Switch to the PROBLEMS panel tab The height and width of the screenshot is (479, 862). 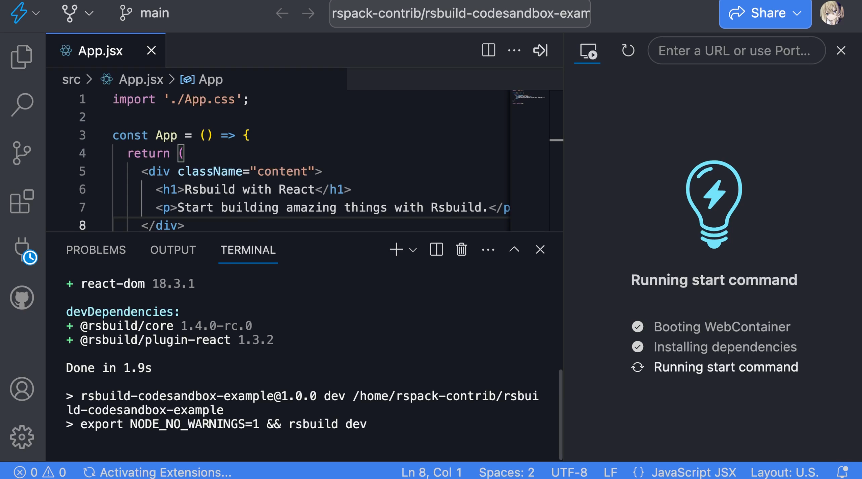(96, 250)
